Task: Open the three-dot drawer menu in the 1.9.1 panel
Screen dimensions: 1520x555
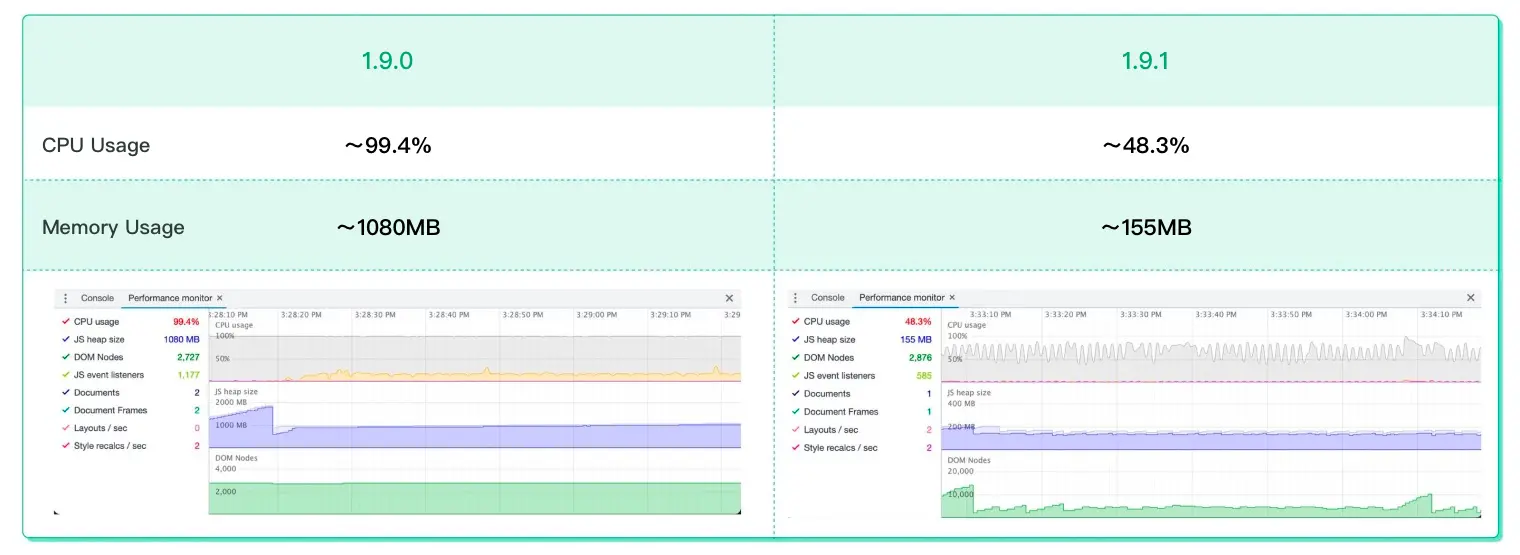Action: (796, 298)
